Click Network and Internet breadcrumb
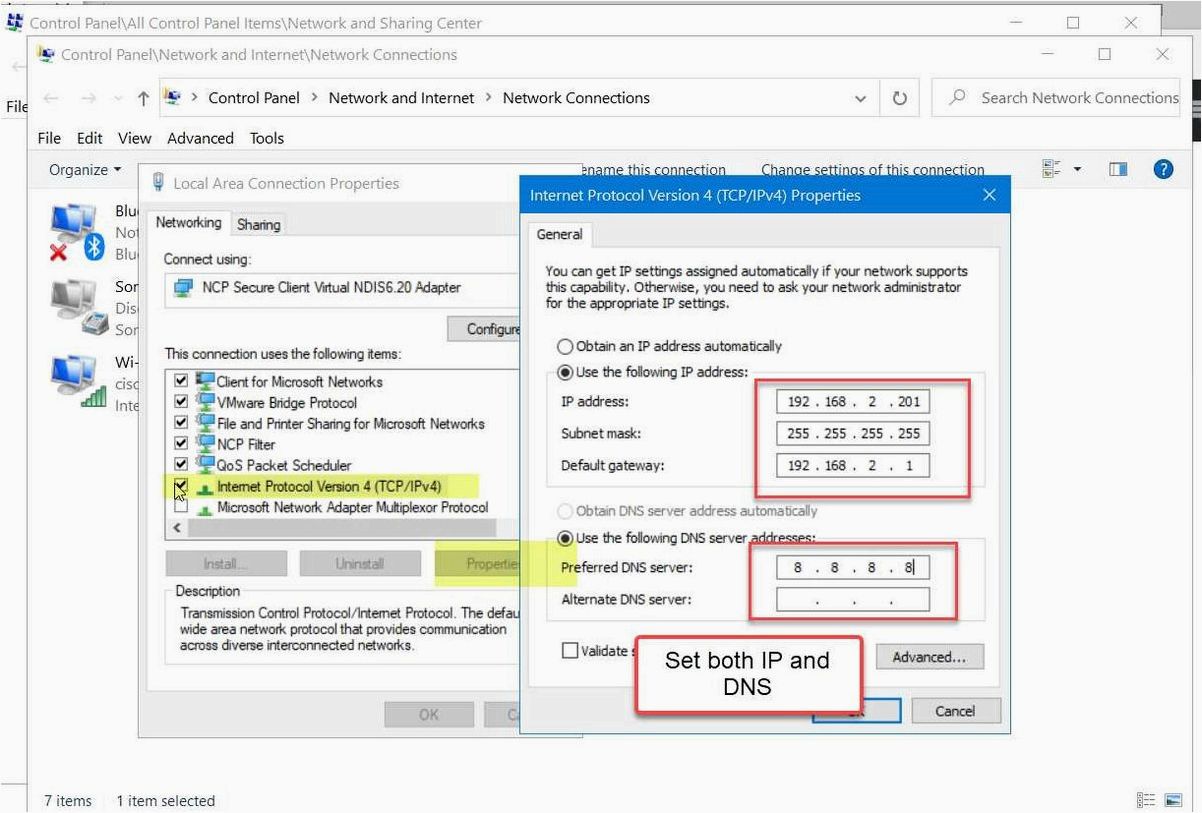1202x813 pixels. coord(401,98)
